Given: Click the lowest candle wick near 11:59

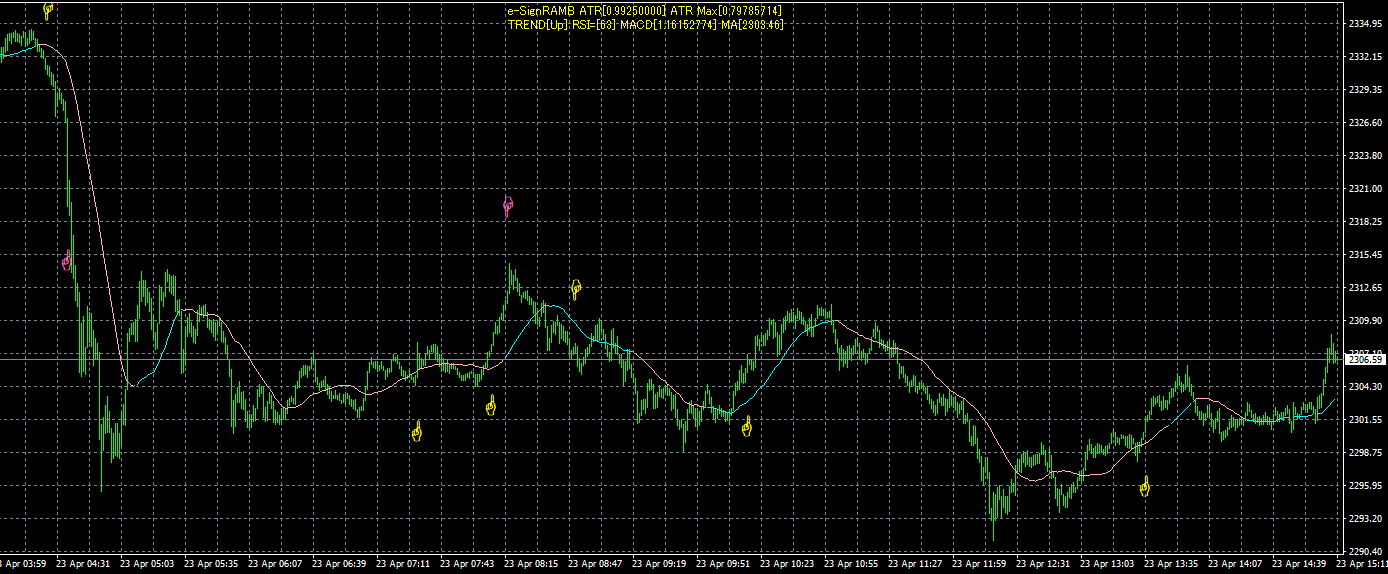Looking at the screenshot, I should (993, 538).
